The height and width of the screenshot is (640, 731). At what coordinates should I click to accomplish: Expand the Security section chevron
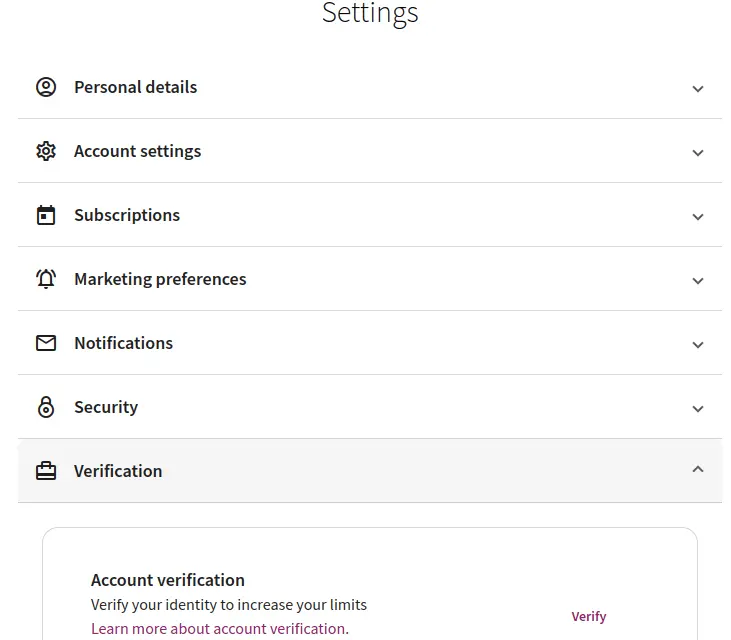click(x=698, y=408)
